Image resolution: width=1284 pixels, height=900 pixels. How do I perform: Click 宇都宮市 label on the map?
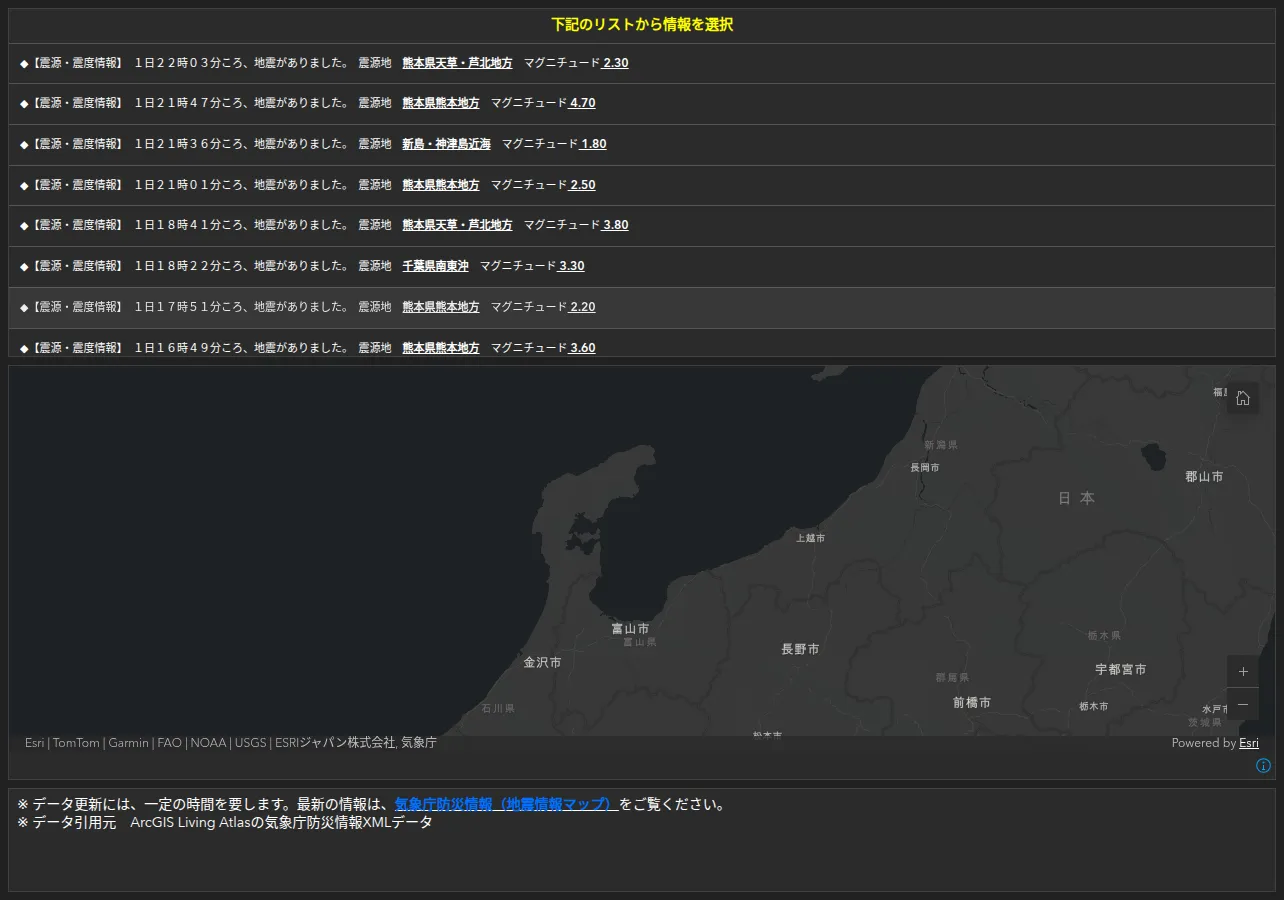(x=1120, y=669)
